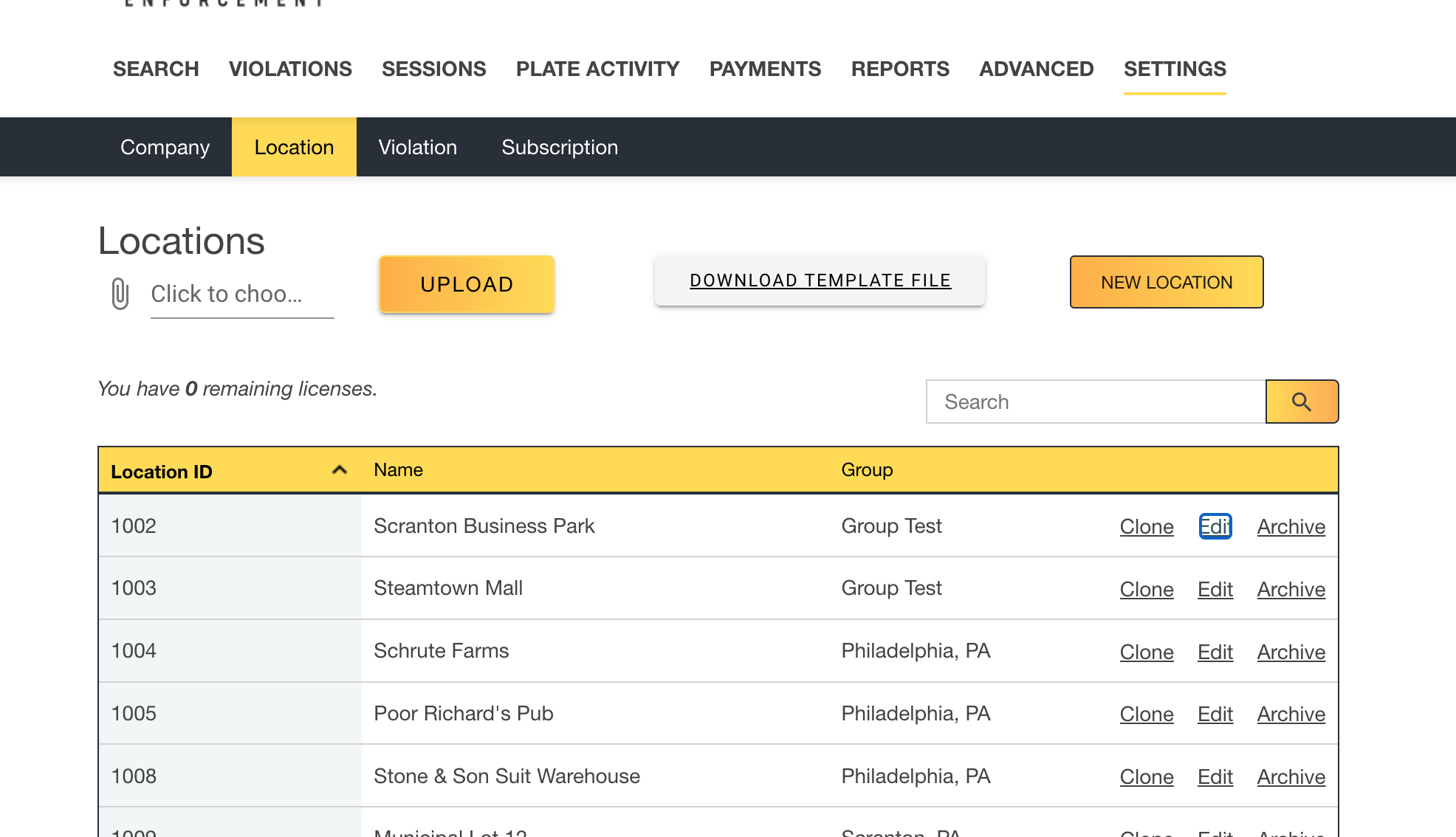The image size is (1456, 837).
Task: Switch to the Subscription tab
Action: point(559,147)
